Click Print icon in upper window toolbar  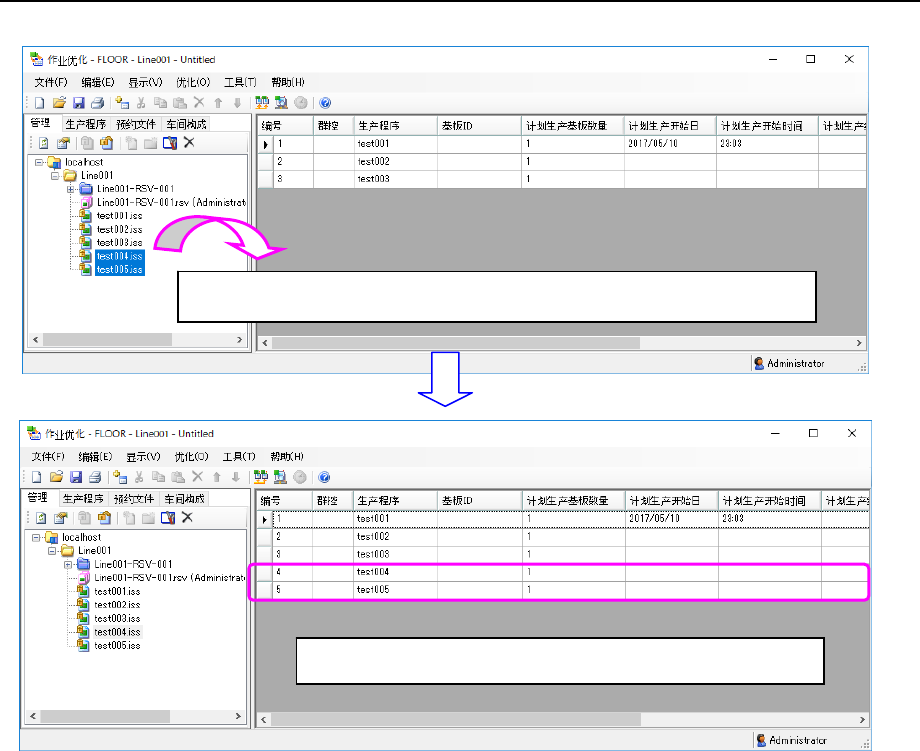point(97,103)
